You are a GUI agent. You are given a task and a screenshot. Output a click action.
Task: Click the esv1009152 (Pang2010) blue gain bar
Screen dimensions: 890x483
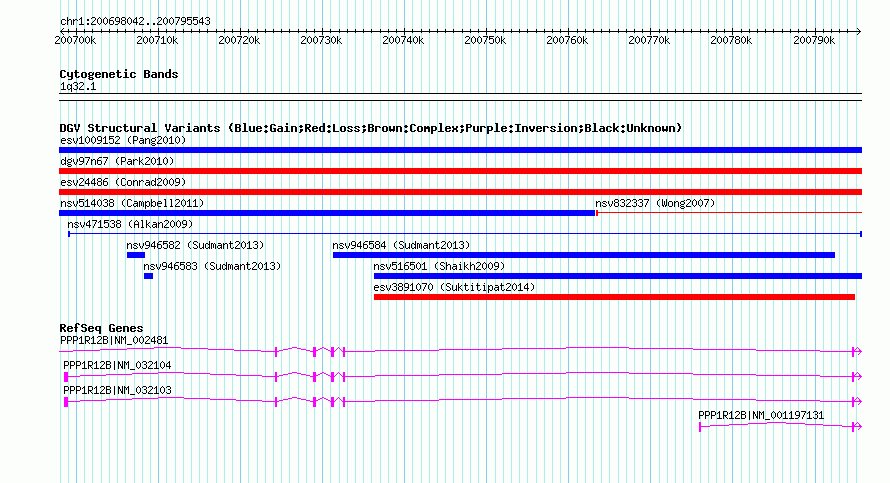point(460,150)
